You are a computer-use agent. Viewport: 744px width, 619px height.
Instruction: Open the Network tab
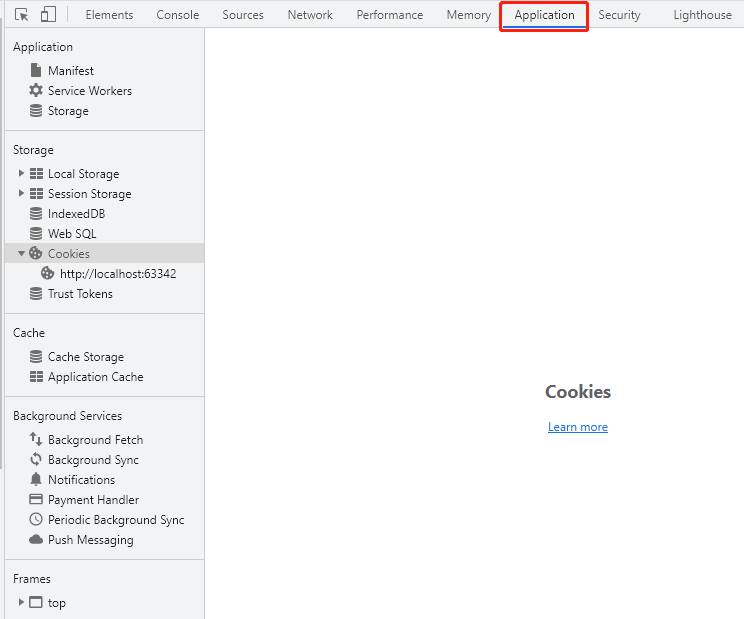click(310, 15)
